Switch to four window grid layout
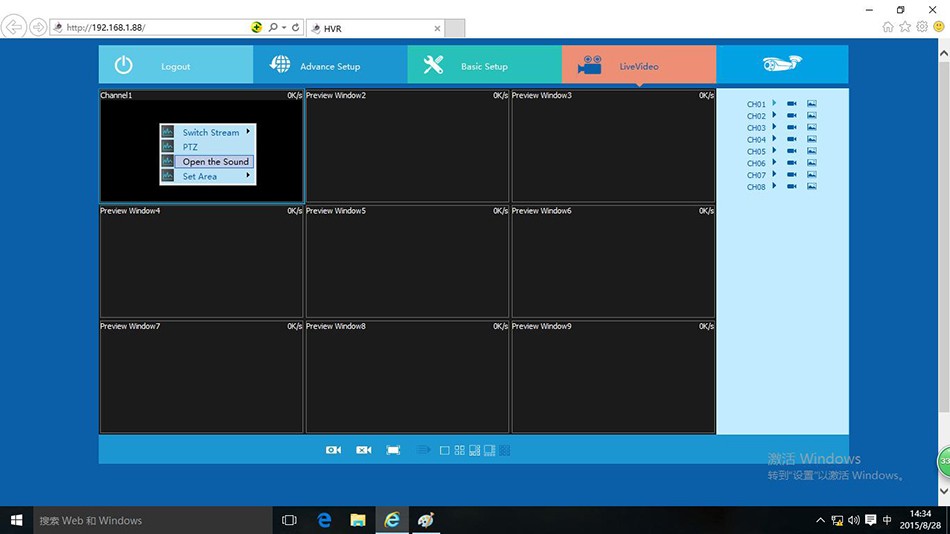950x534 pixels. click(x=459, y=450)
